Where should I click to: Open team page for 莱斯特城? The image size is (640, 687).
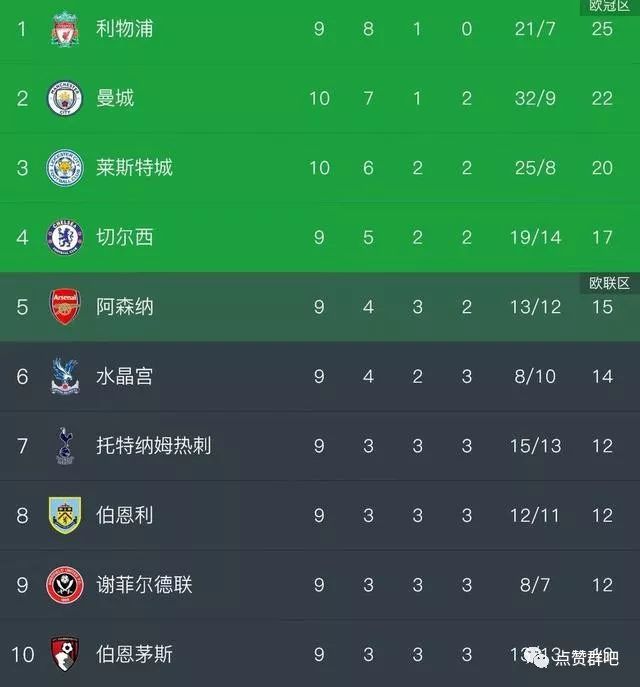pyautogui.click(x=134, y=168)
